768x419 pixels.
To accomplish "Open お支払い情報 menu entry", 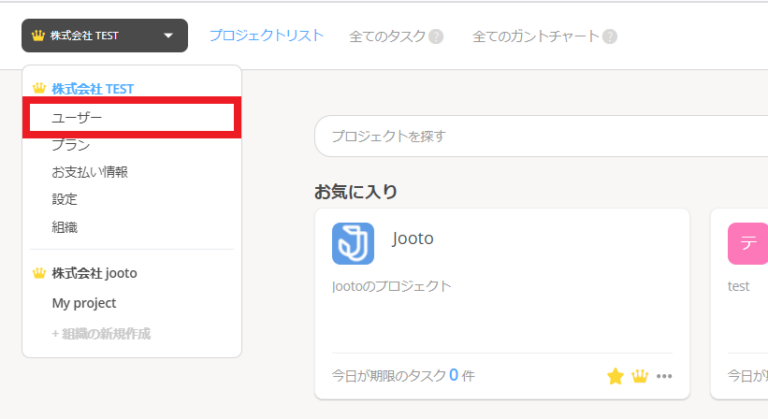I will pyautogui.click(x=90, y=172).
